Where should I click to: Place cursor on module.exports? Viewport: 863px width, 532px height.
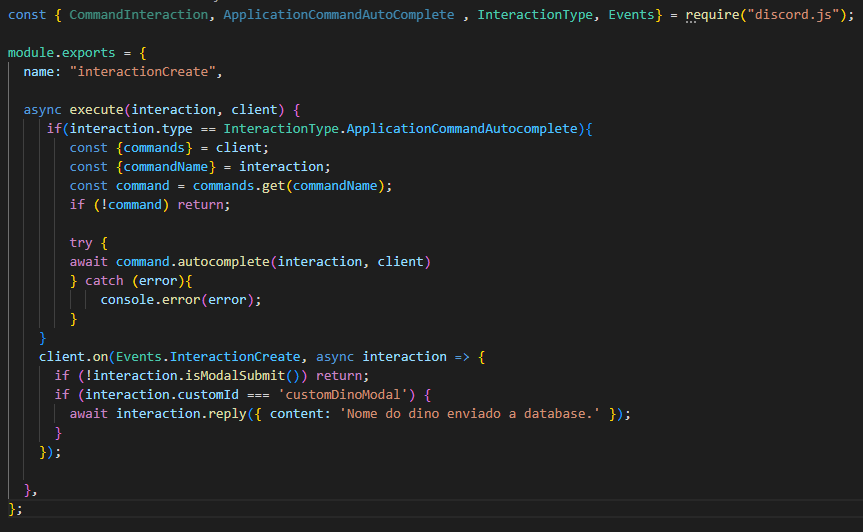[x=62, y=53]
